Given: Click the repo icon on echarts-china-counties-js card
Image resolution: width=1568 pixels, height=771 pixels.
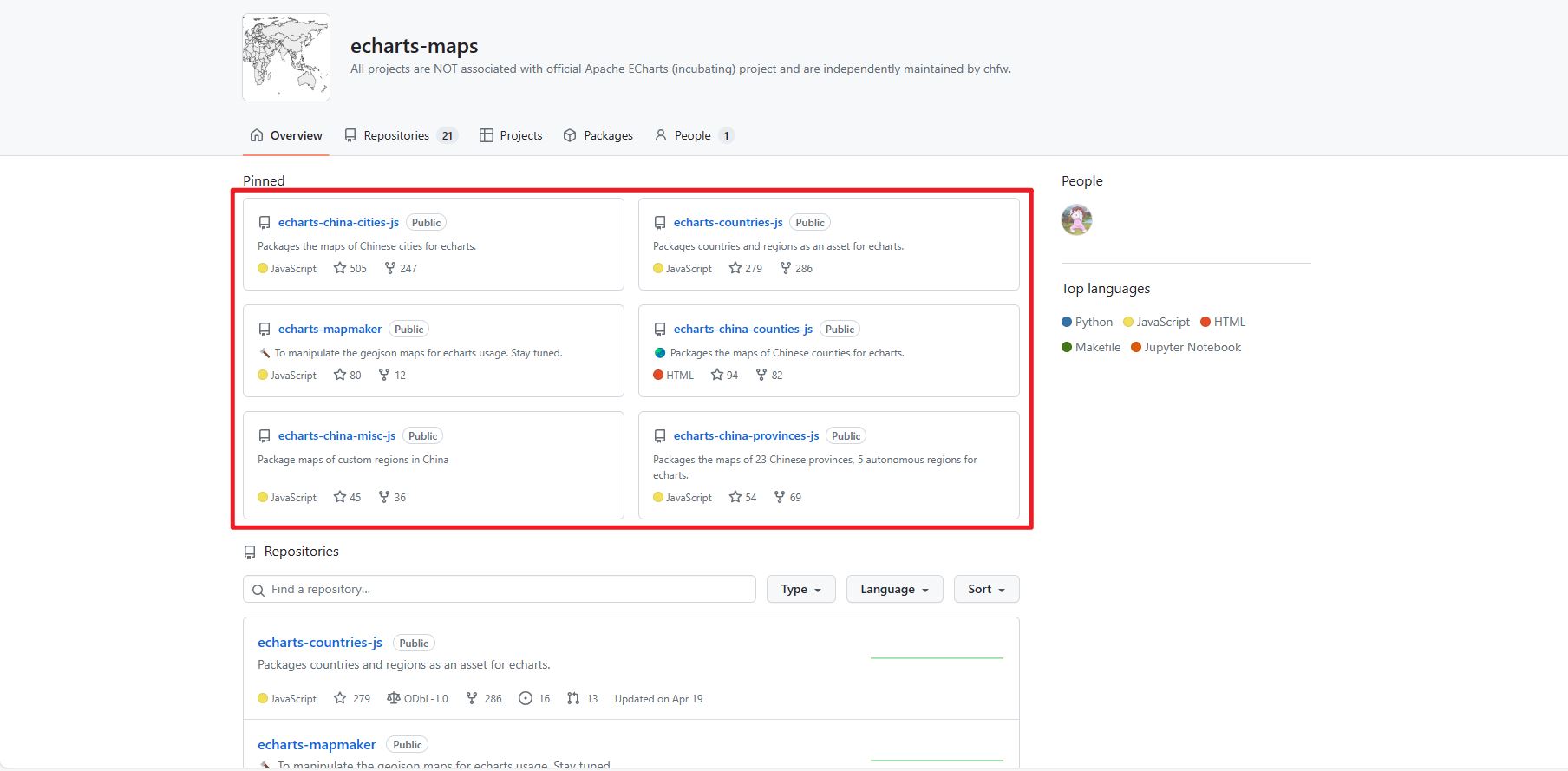Looking at the screenshot, I should [x=660, y=330].
